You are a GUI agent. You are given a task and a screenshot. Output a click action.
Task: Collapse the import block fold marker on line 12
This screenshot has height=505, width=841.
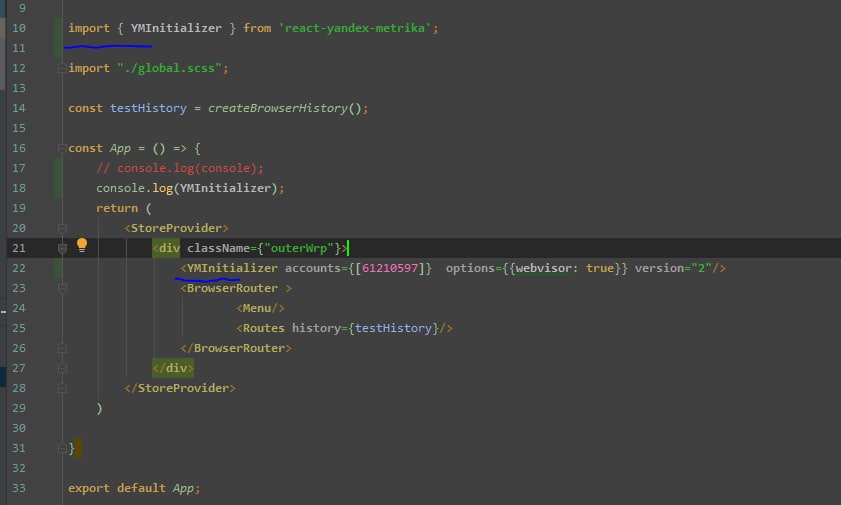62,68
